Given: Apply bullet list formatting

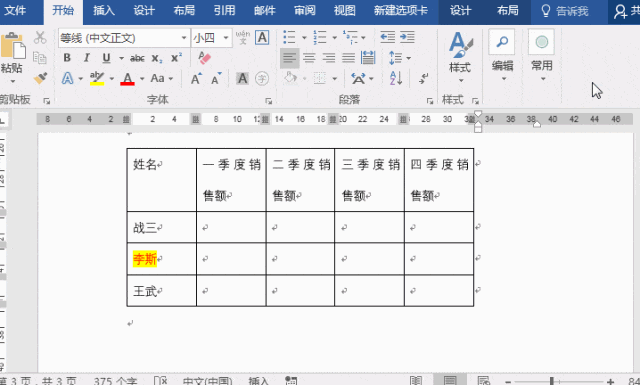Looking at the screenshot, I should [x=289, y=37].
